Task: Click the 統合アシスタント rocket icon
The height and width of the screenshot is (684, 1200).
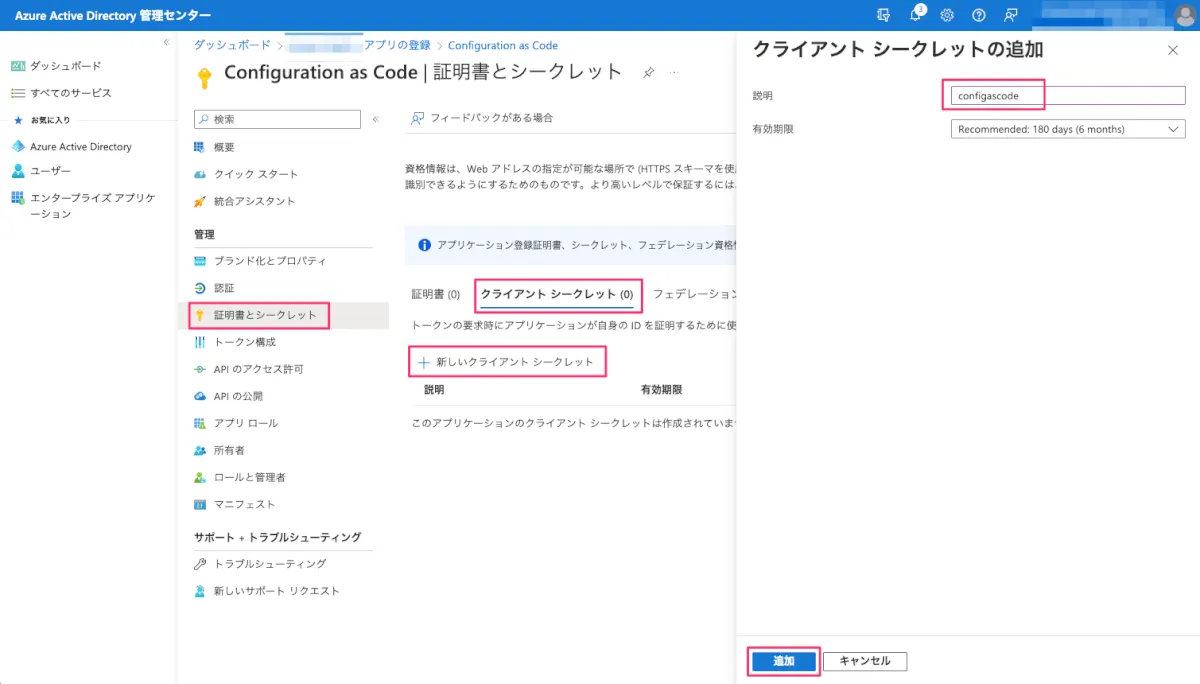Action: pyautogui.click(x=200, y=201)
